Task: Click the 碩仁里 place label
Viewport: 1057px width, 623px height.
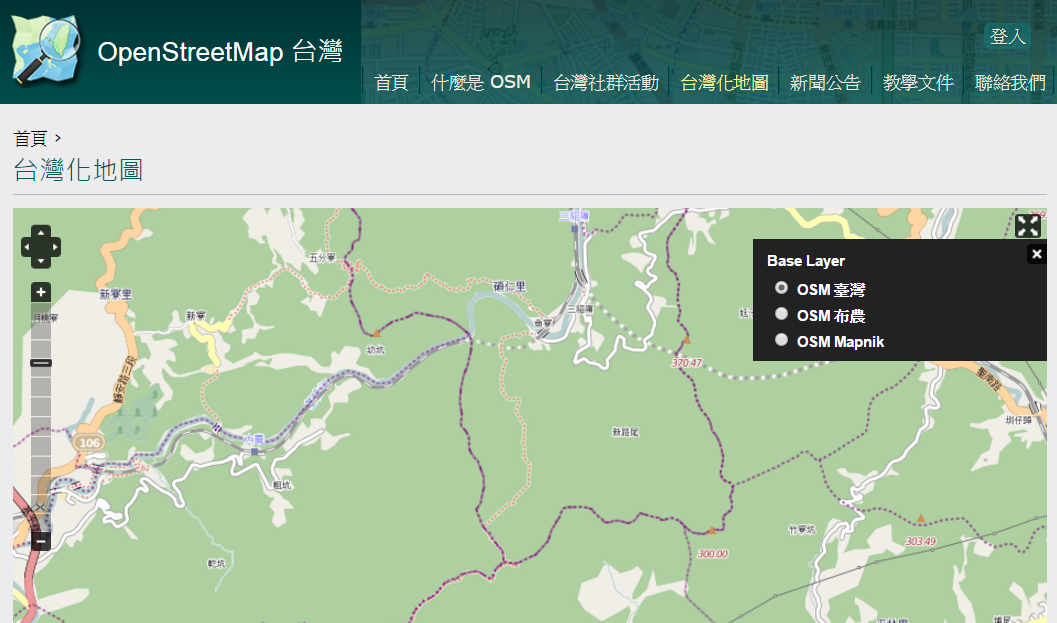Action: click(509, 287)
